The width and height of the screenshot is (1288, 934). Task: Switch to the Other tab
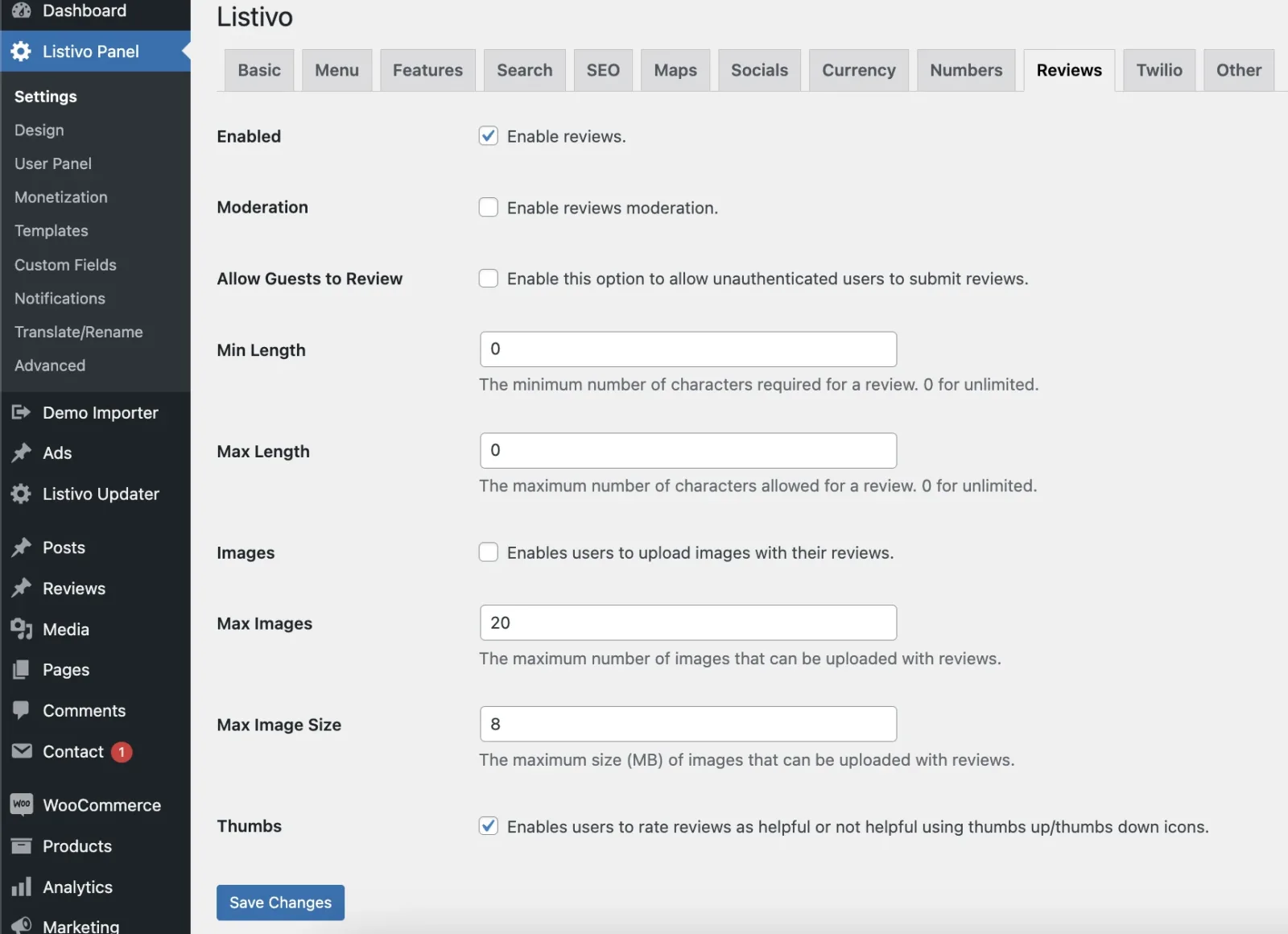pyautogui.click(x=1238, y=70)
